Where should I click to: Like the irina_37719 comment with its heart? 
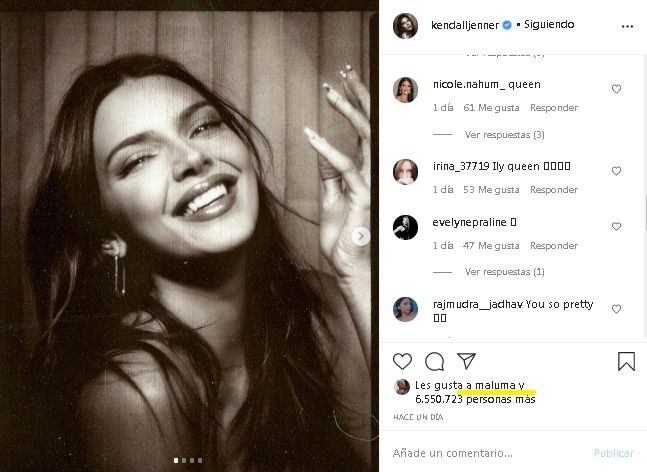(x=616, y=171)
